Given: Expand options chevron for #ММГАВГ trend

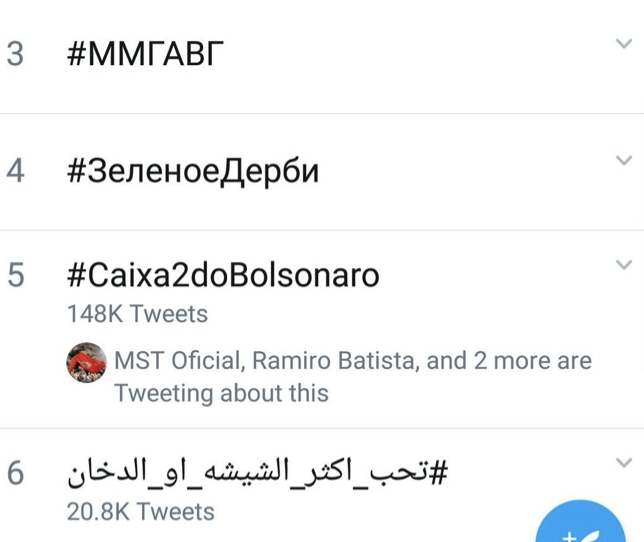Looking at the screenshot, I should click(x=624, y=44).
